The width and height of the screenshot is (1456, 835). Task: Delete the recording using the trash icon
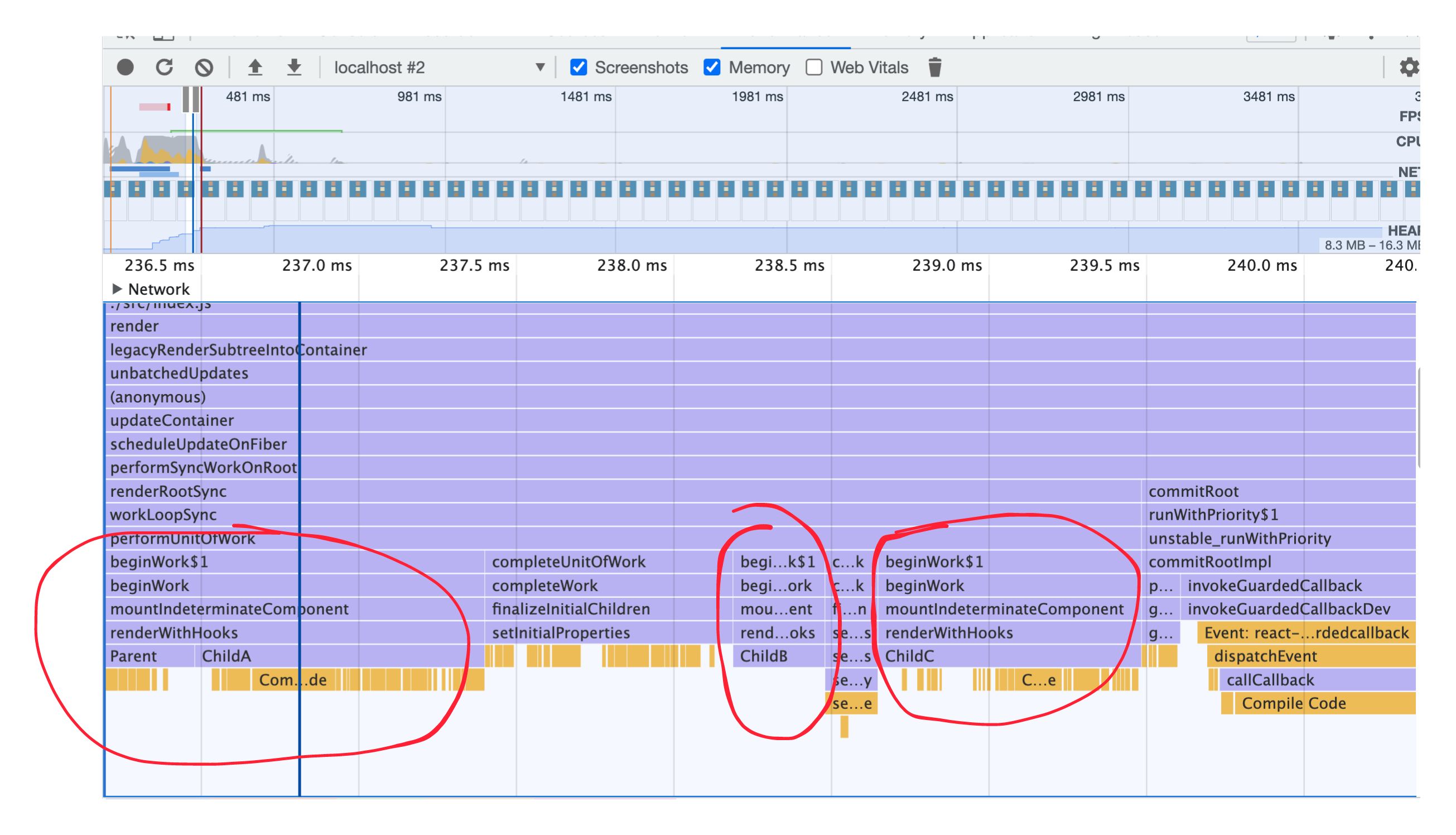[936, 66]
